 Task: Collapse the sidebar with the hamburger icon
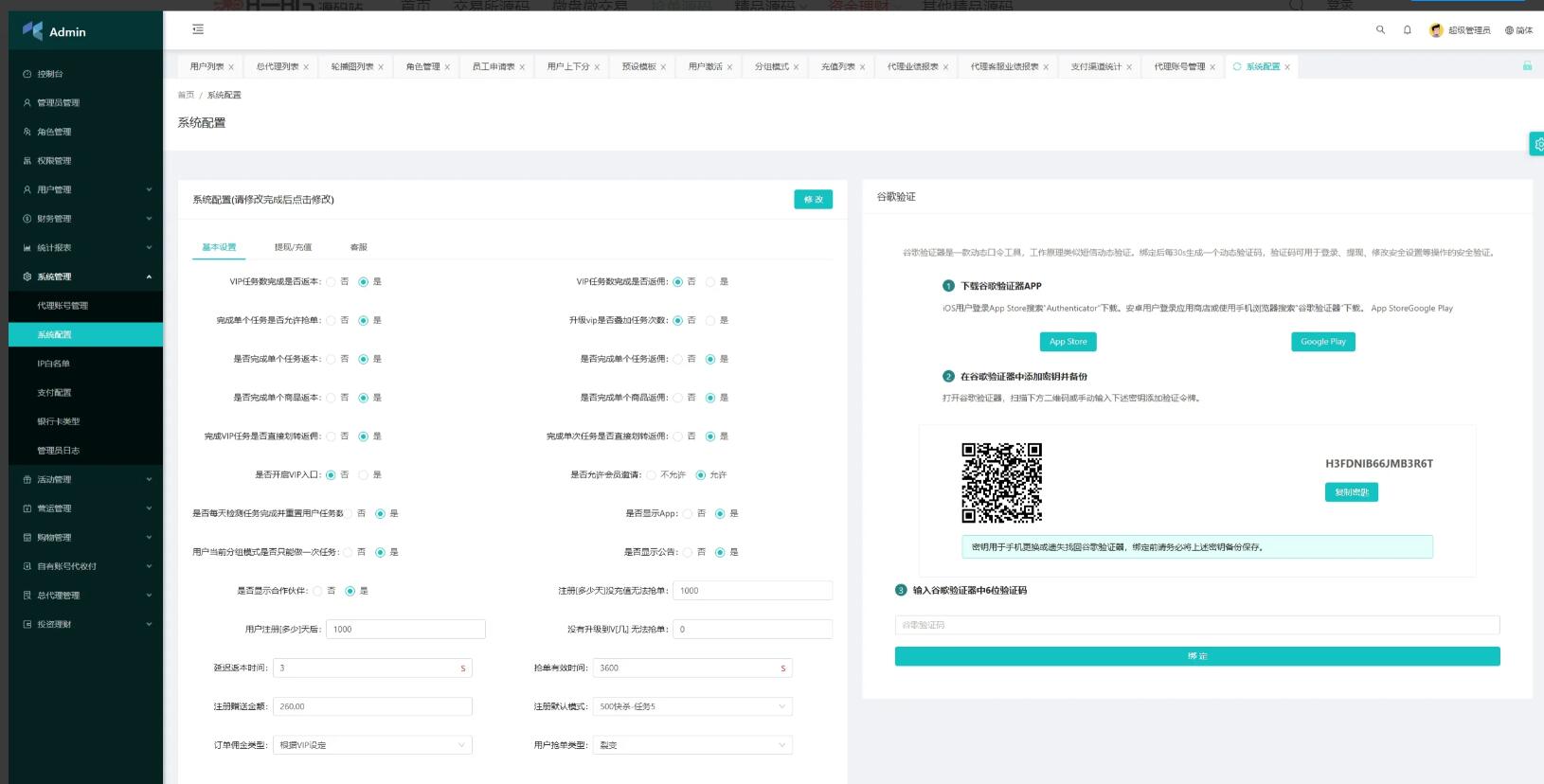(x=198, y=30)
